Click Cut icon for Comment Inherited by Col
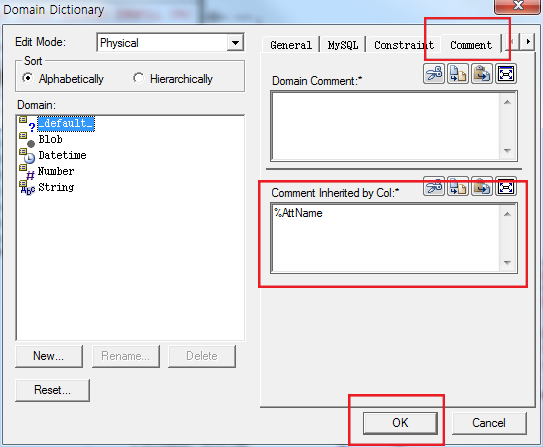 click(x=434, y=187)
